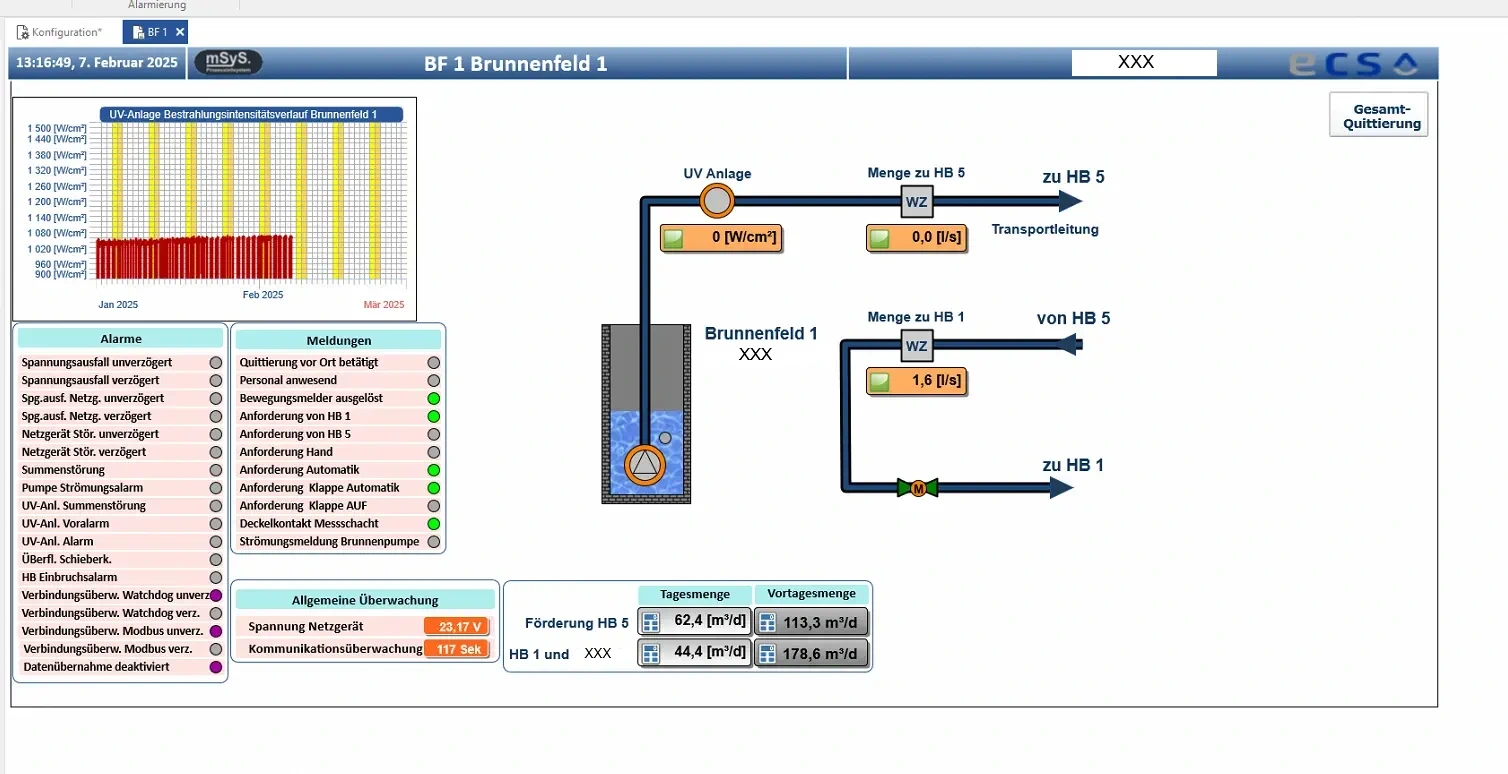
Task: Click the WZ meter for Menge zu HB 1
Action: pyautogui.click(x=916, y=346)
